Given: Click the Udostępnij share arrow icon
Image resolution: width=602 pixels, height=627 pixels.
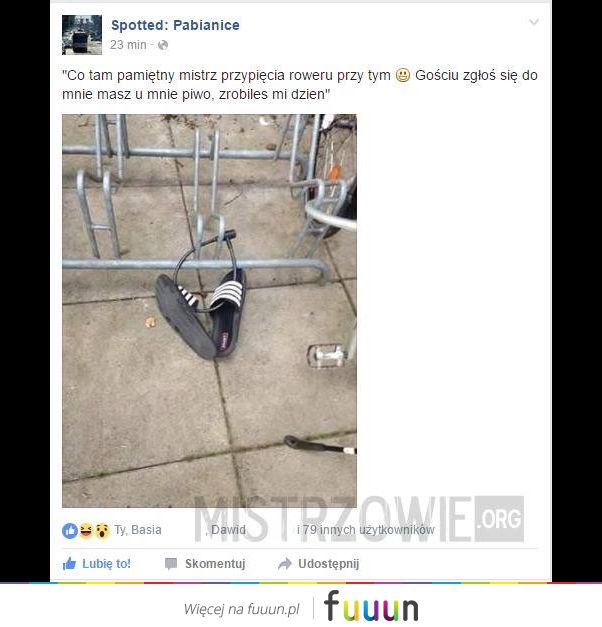Looking at the screenshot, I should 284,564.
